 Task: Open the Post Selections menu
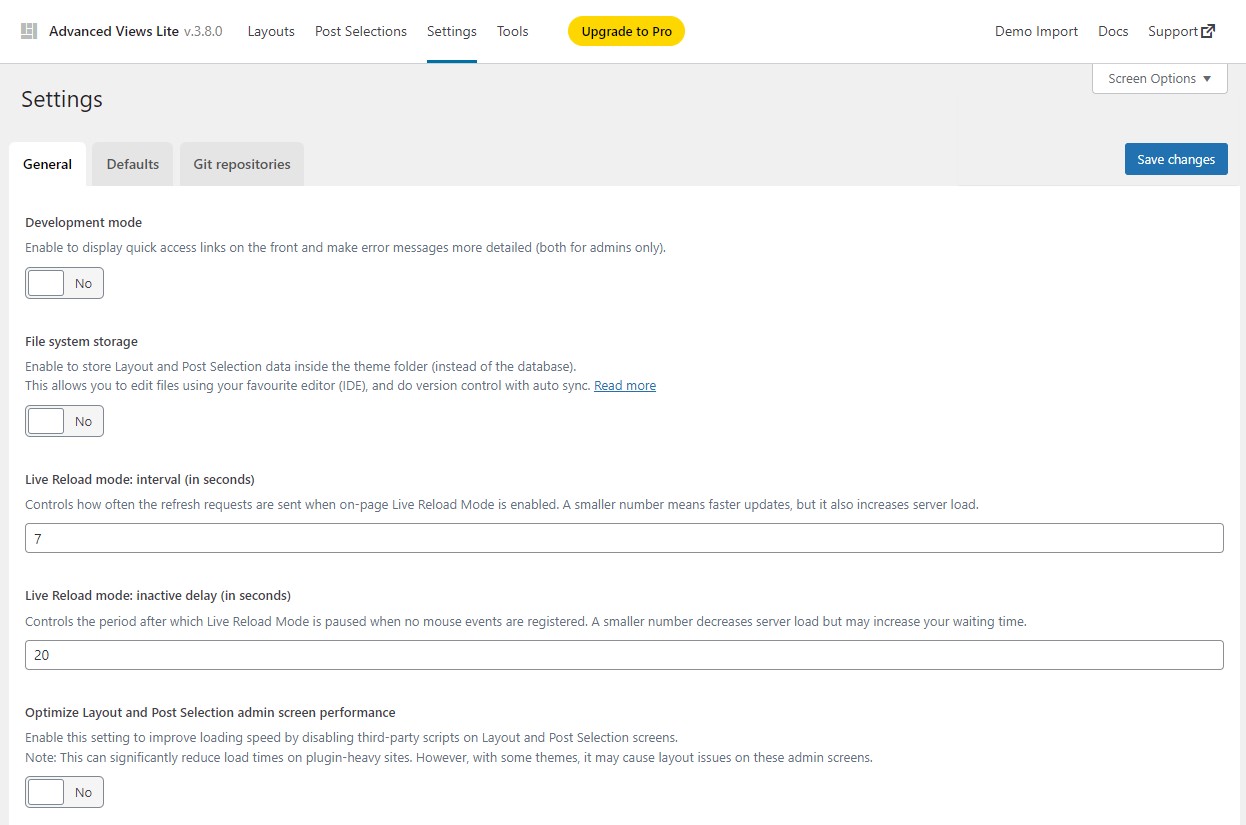360,31
